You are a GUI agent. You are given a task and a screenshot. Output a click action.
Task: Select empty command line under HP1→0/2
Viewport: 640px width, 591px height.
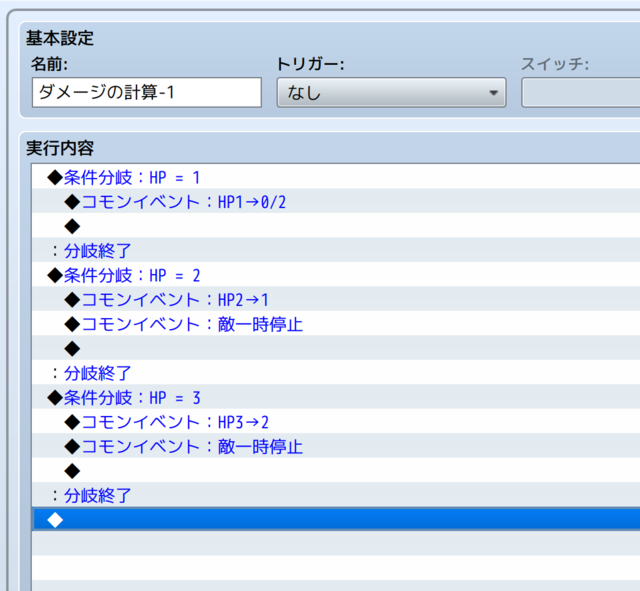(336, 225)
